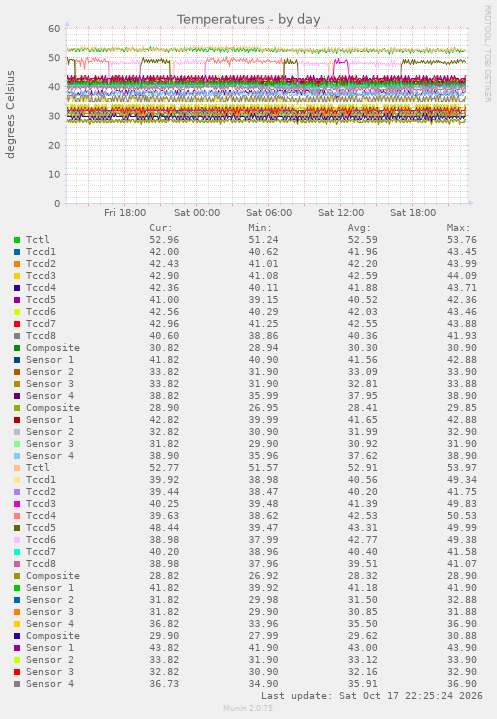Click the 43.00 average value for Sensor 1

pos(362,647)
